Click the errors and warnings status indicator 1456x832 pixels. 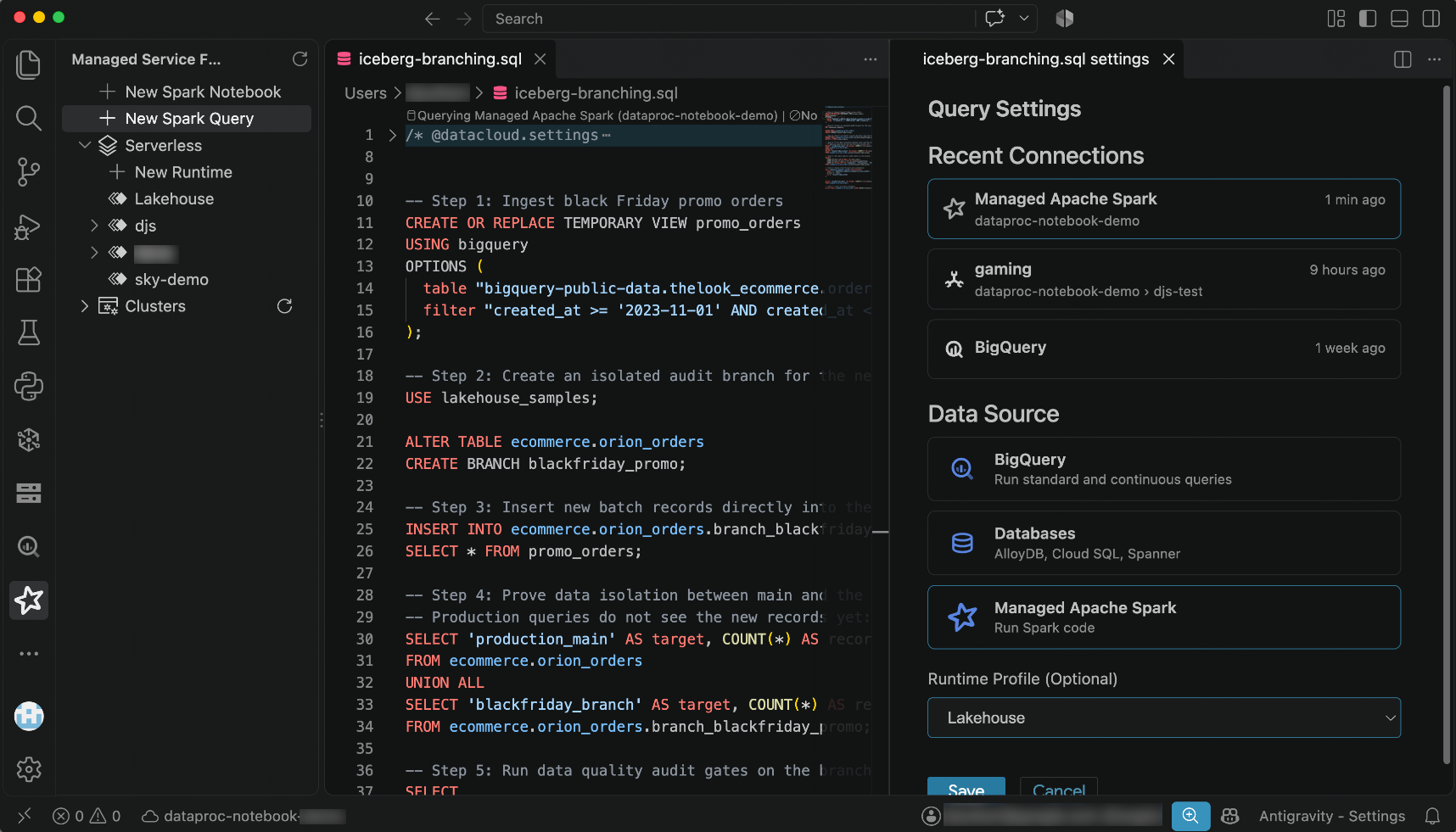click(x=87, y=816)
